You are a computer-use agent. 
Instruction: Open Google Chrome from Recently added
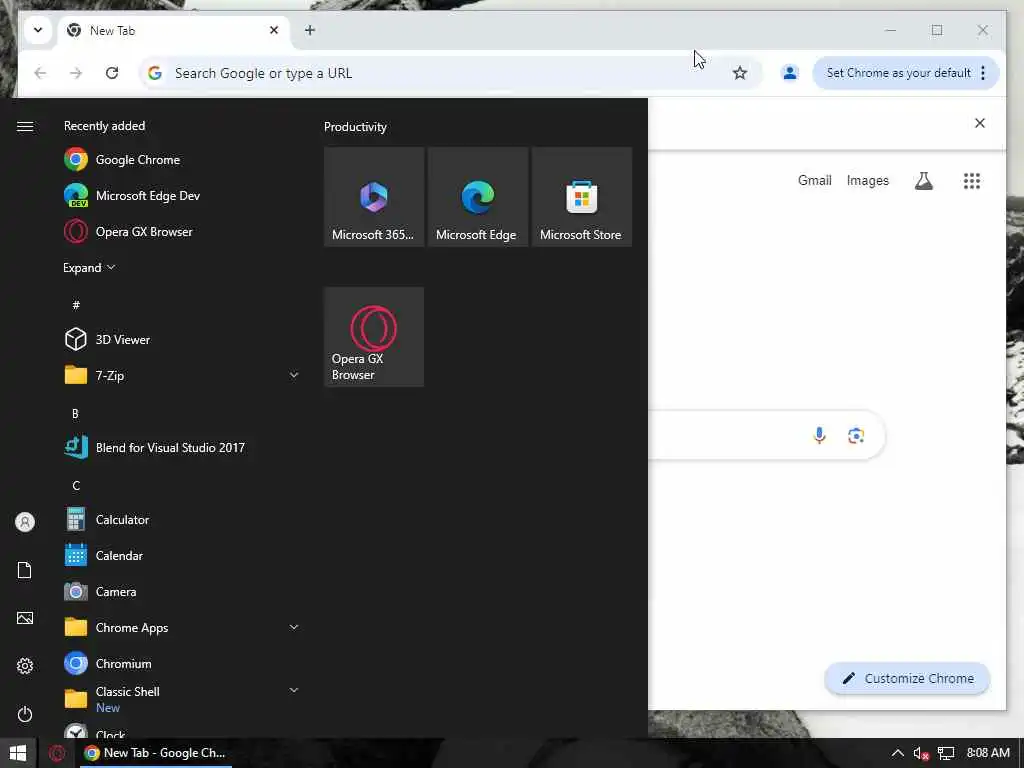(x=181, y=159)
